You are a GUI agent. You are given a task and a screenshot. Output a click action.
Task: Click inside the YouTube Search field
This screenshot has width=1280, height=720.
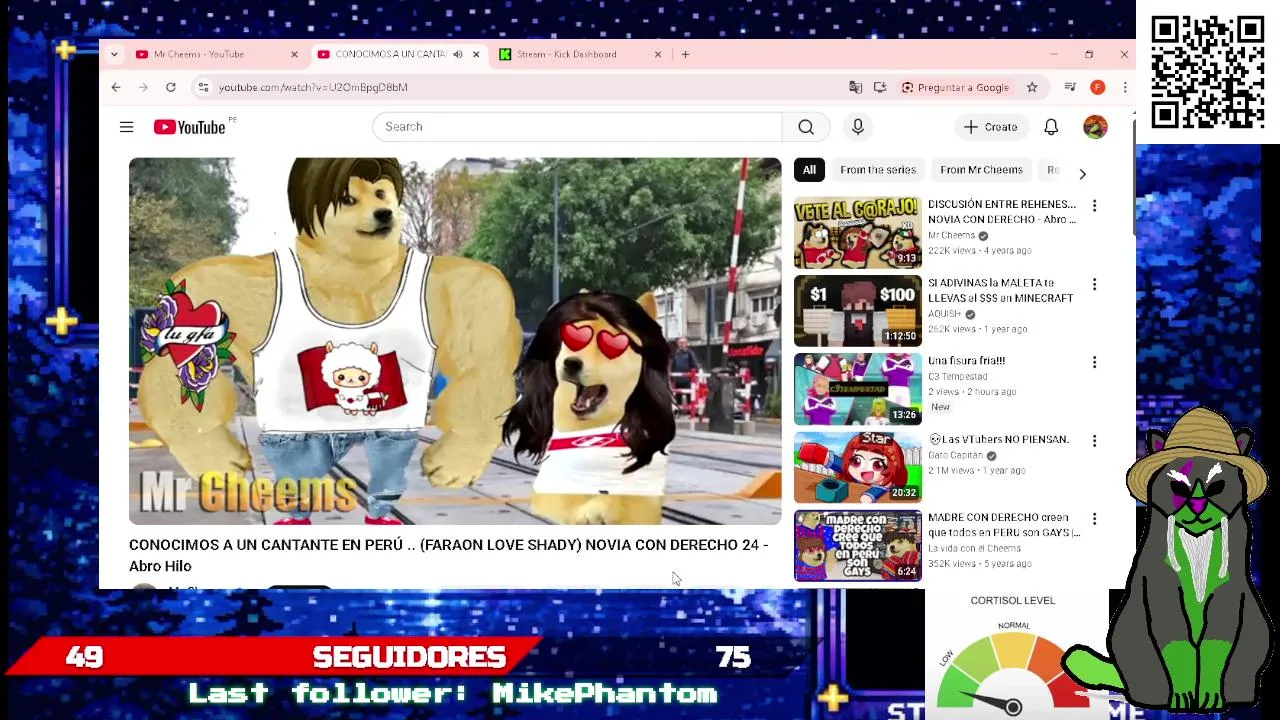577,127
